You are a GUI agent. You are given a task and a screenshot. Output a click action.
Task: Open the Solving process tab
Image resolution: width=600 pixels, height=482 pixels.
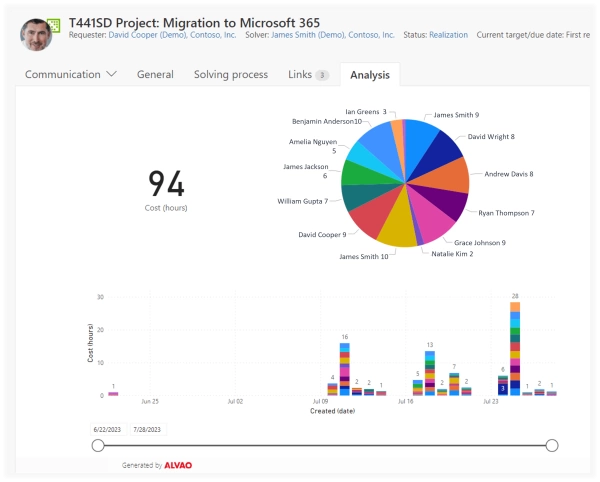pyautogui.click(x=231, y=74)
